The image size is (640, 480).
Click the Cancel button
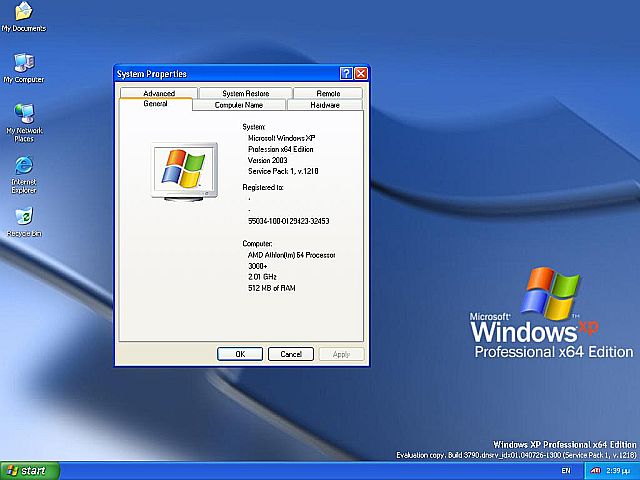(x=291, y=354)
